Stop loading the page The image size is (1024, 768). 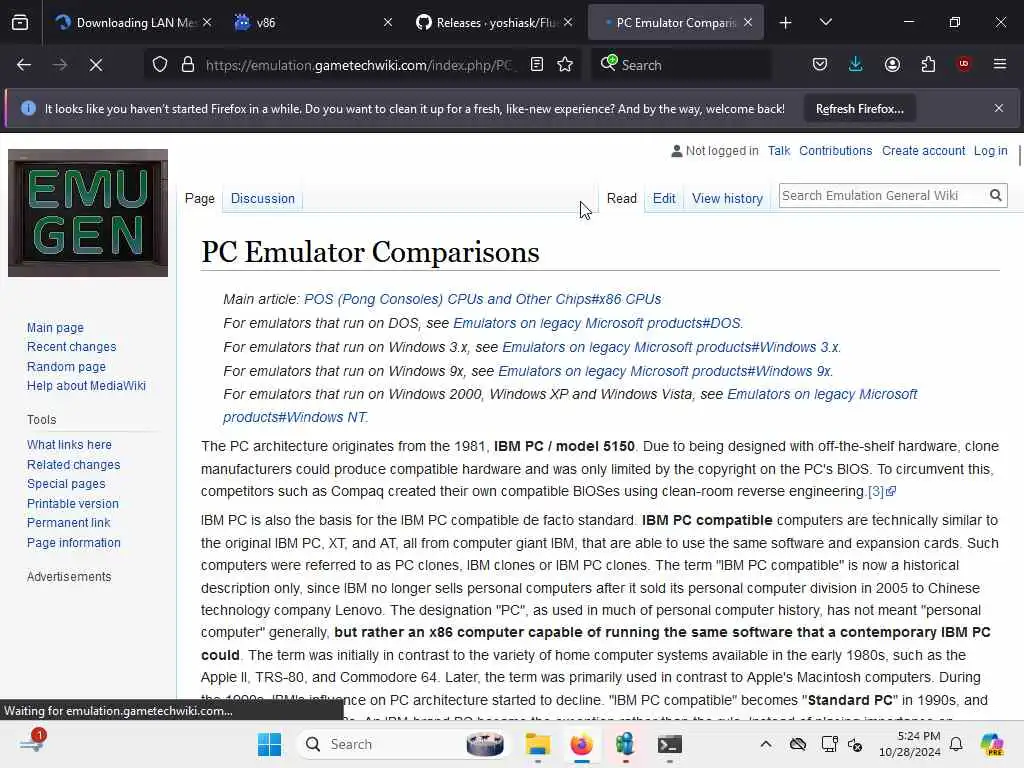[96, 65]
